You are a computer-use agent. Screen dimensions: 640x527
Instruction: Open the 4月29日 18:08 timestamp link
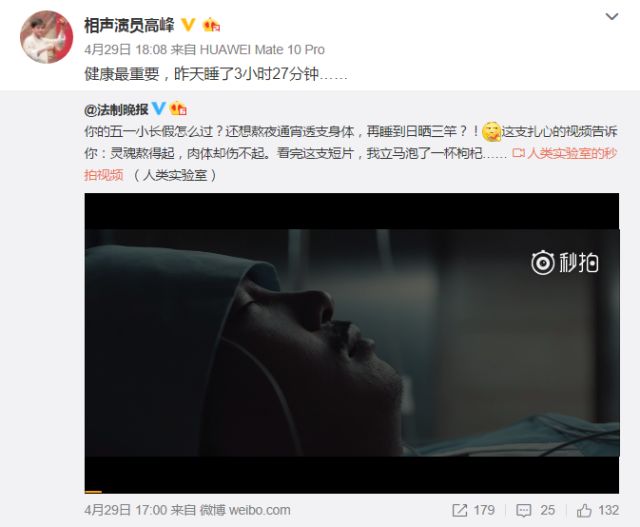coord(126,50)
